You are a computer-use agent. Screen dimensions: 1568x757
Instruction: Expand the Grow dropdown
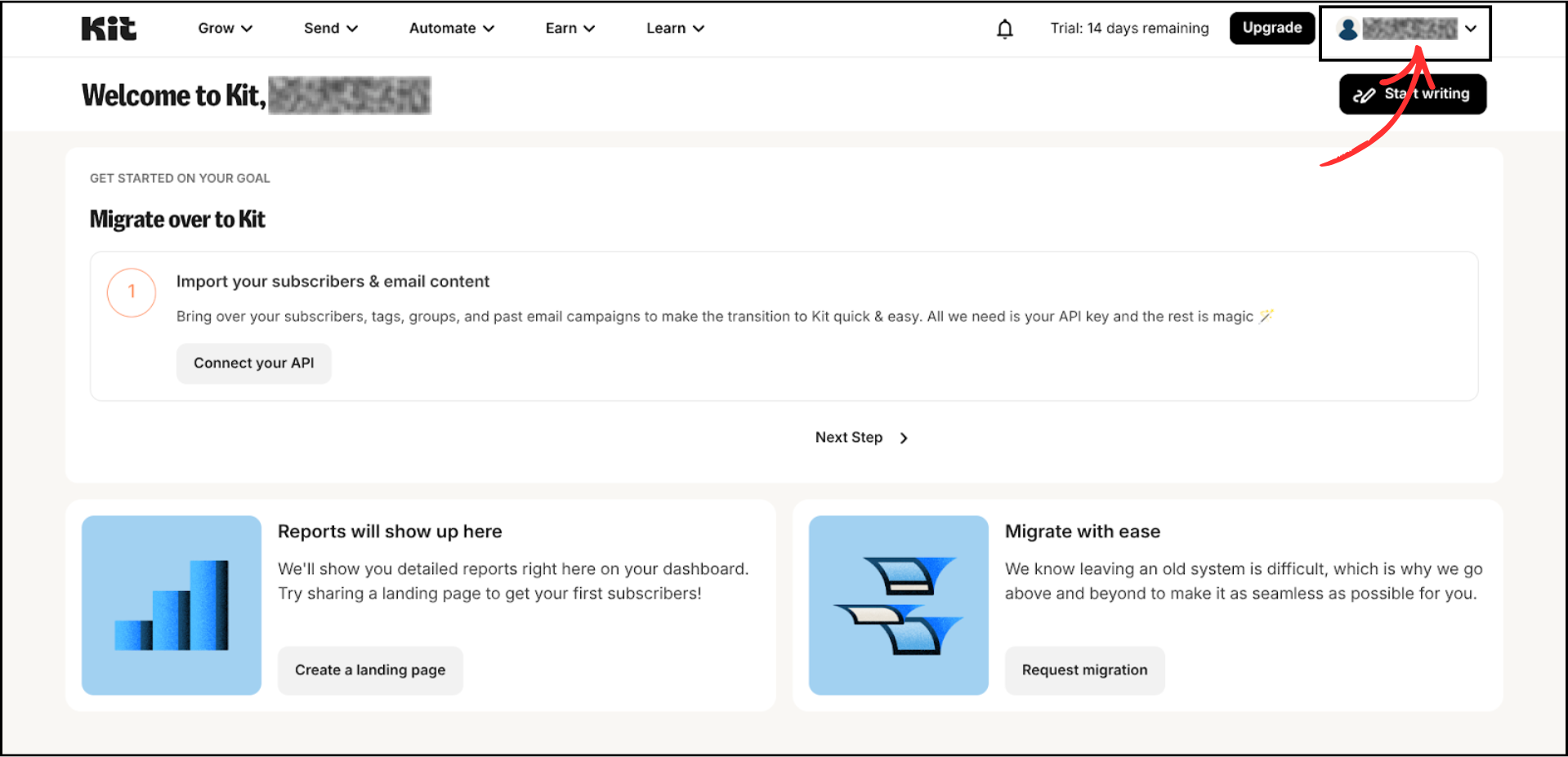point(225,28)
